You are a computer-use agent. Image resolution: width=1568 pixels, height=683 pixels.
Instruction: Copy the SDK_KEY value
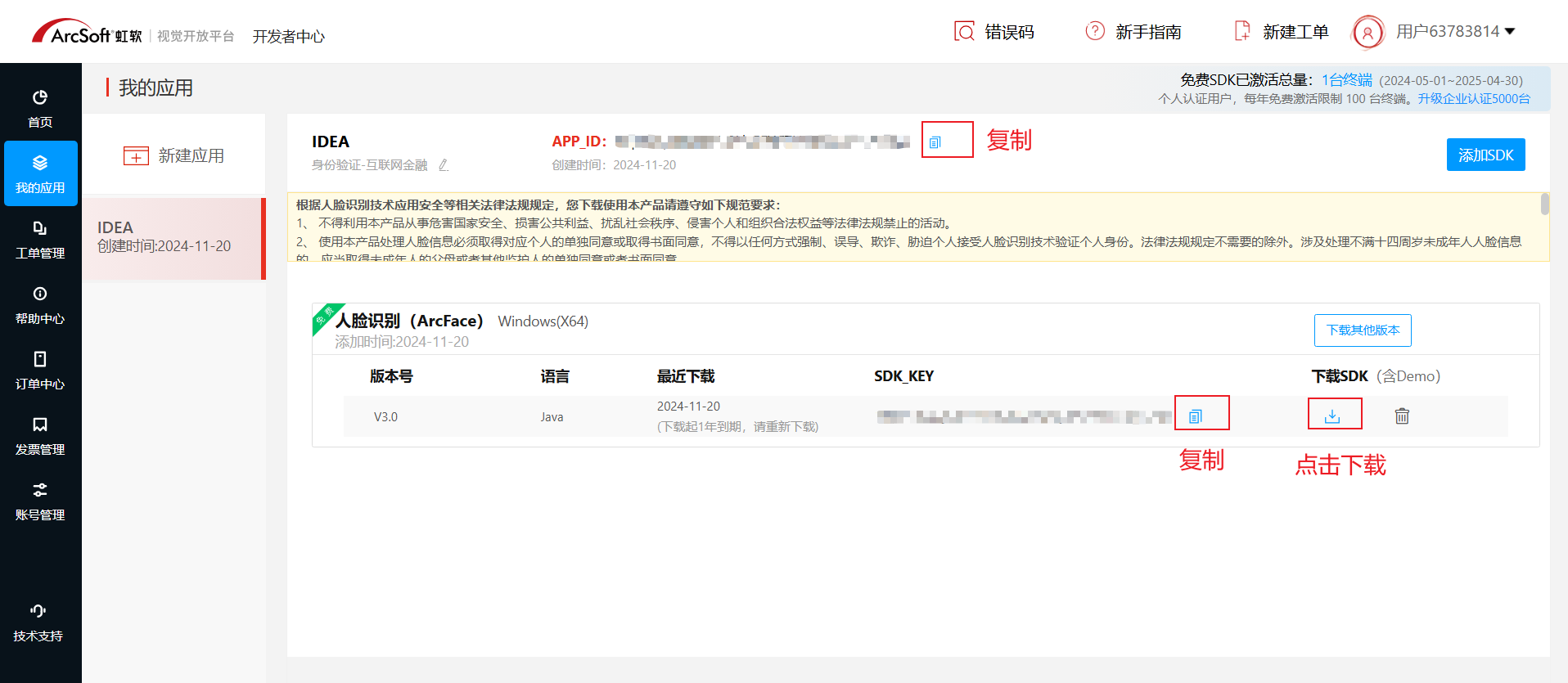(1195, 416)
